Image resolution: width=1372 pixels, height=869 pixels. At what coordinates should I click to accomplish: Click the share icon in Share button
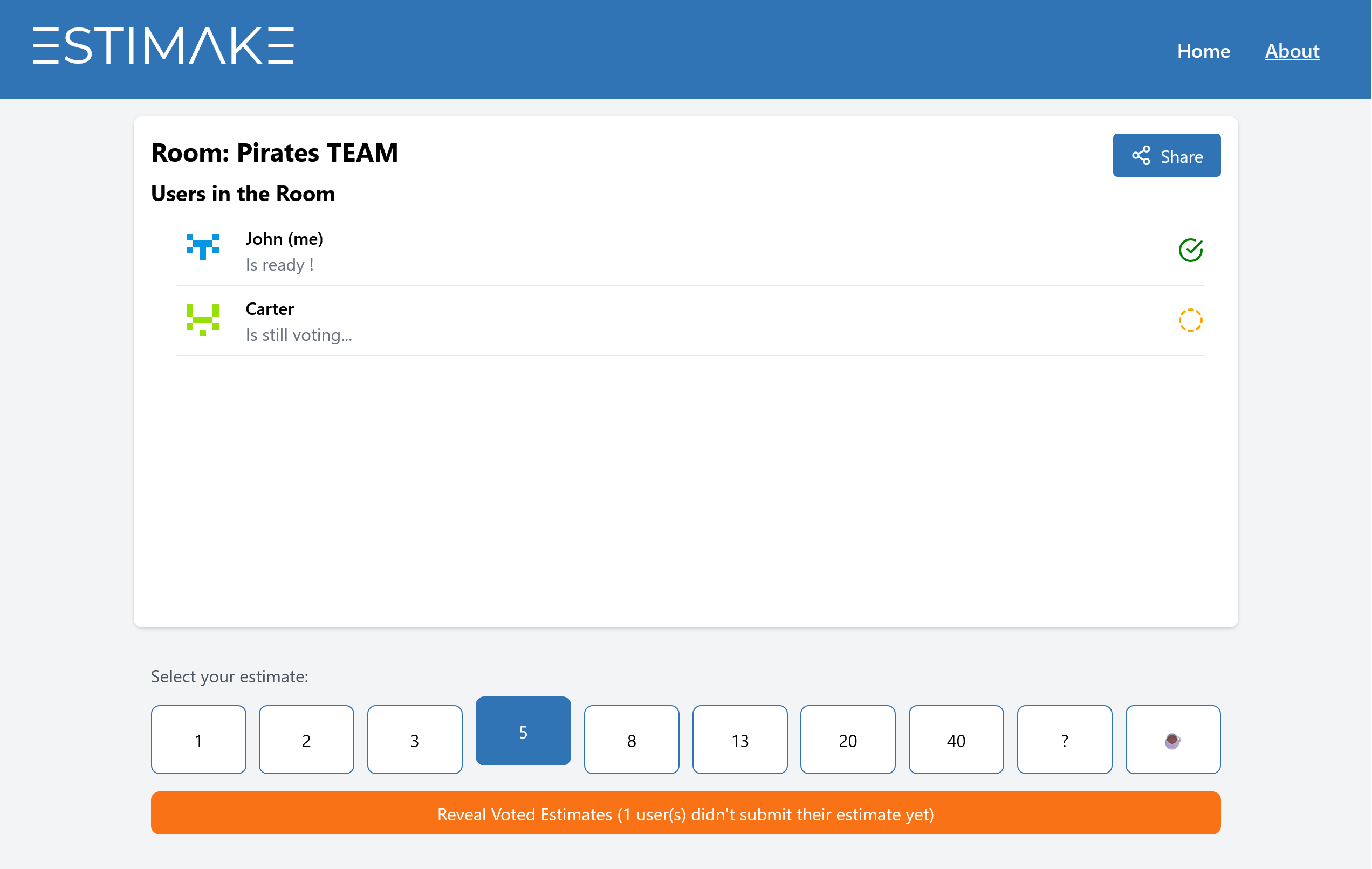1141,156
